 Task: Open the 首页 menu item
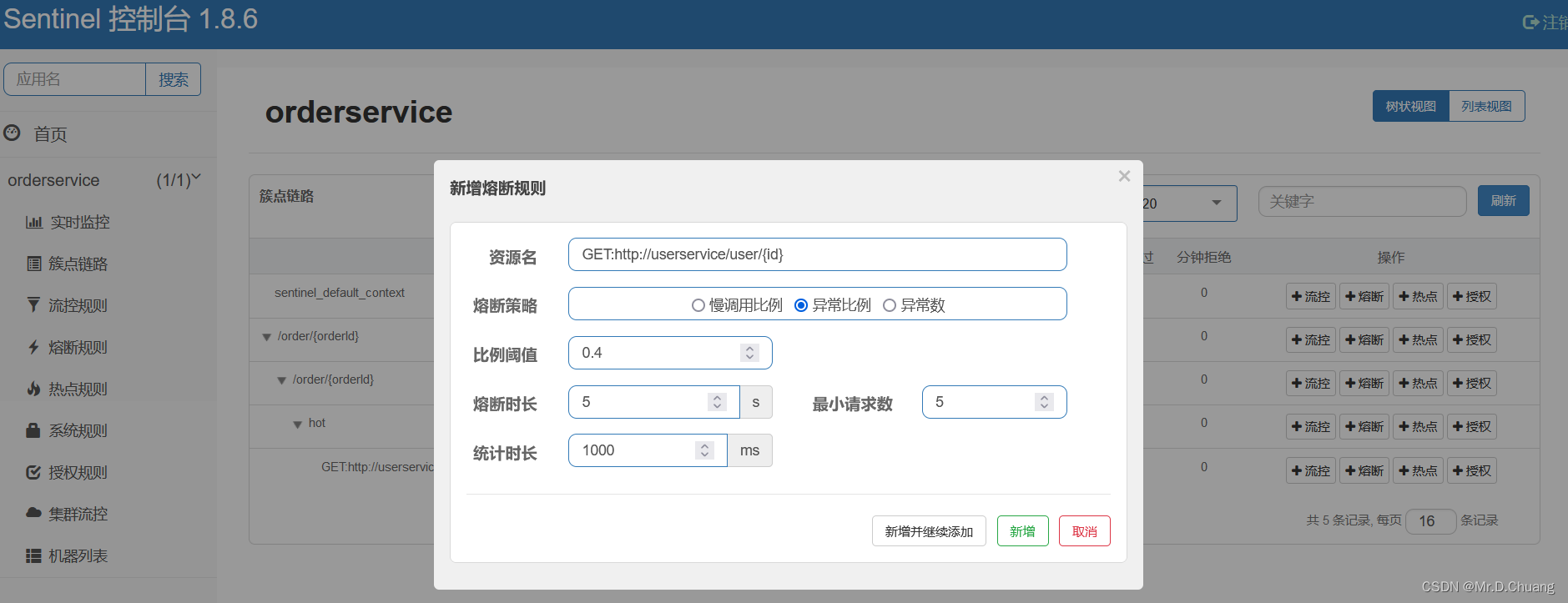pyautogui.click(x=50, y=134)
